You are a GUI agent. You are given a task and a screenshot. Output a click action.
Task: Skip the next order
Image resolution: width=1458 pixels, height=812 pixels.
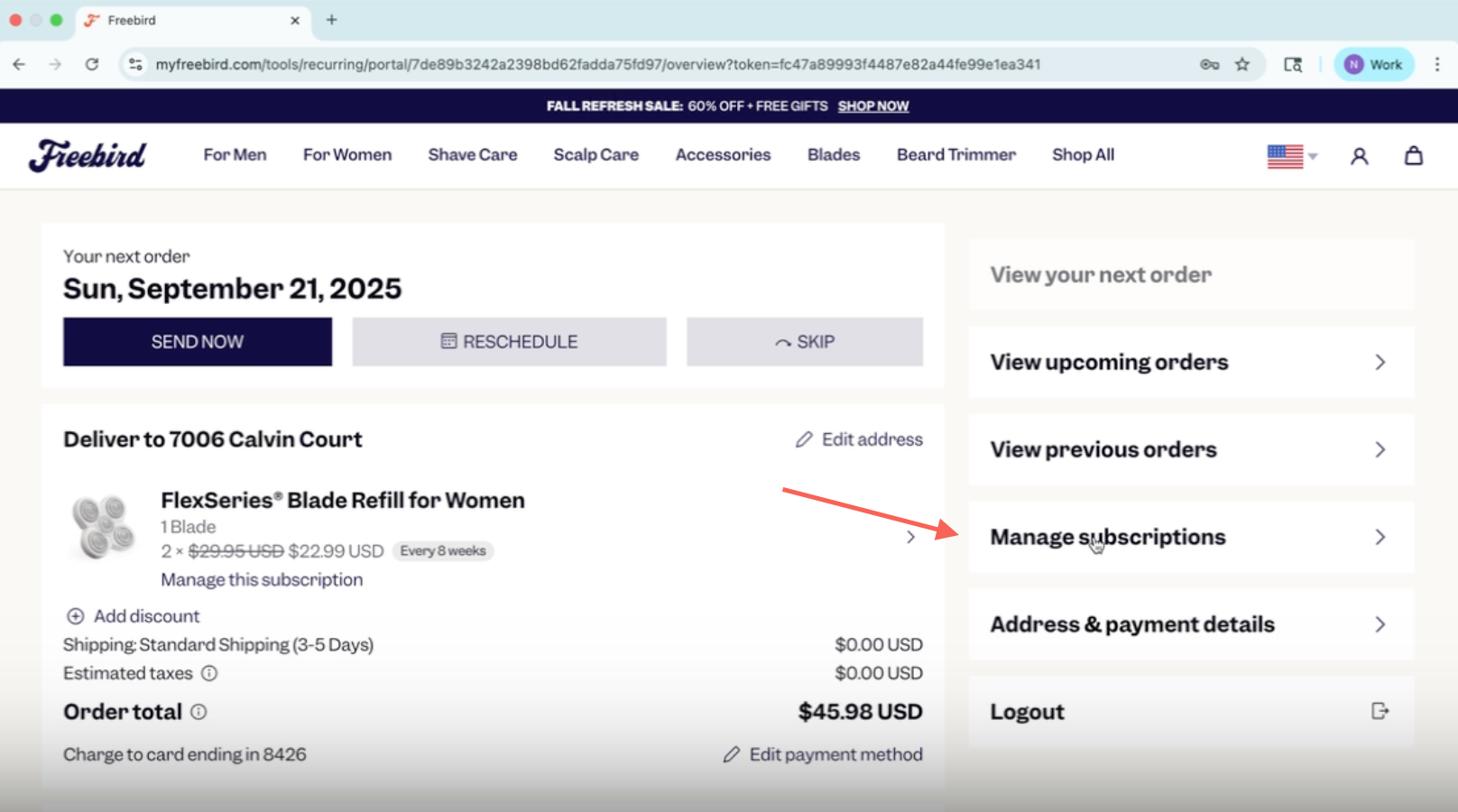coord(804,342)
